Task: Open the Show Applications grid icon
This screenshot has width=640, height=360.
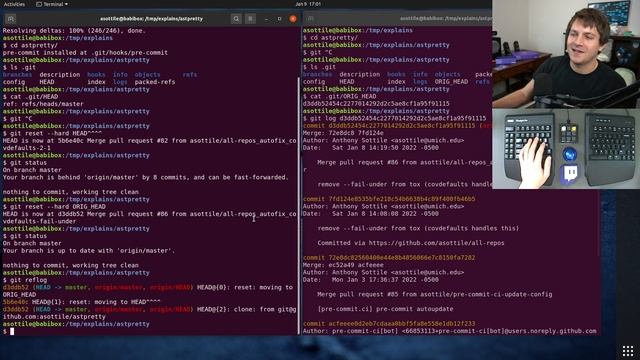Action: (x=628, y=351)
